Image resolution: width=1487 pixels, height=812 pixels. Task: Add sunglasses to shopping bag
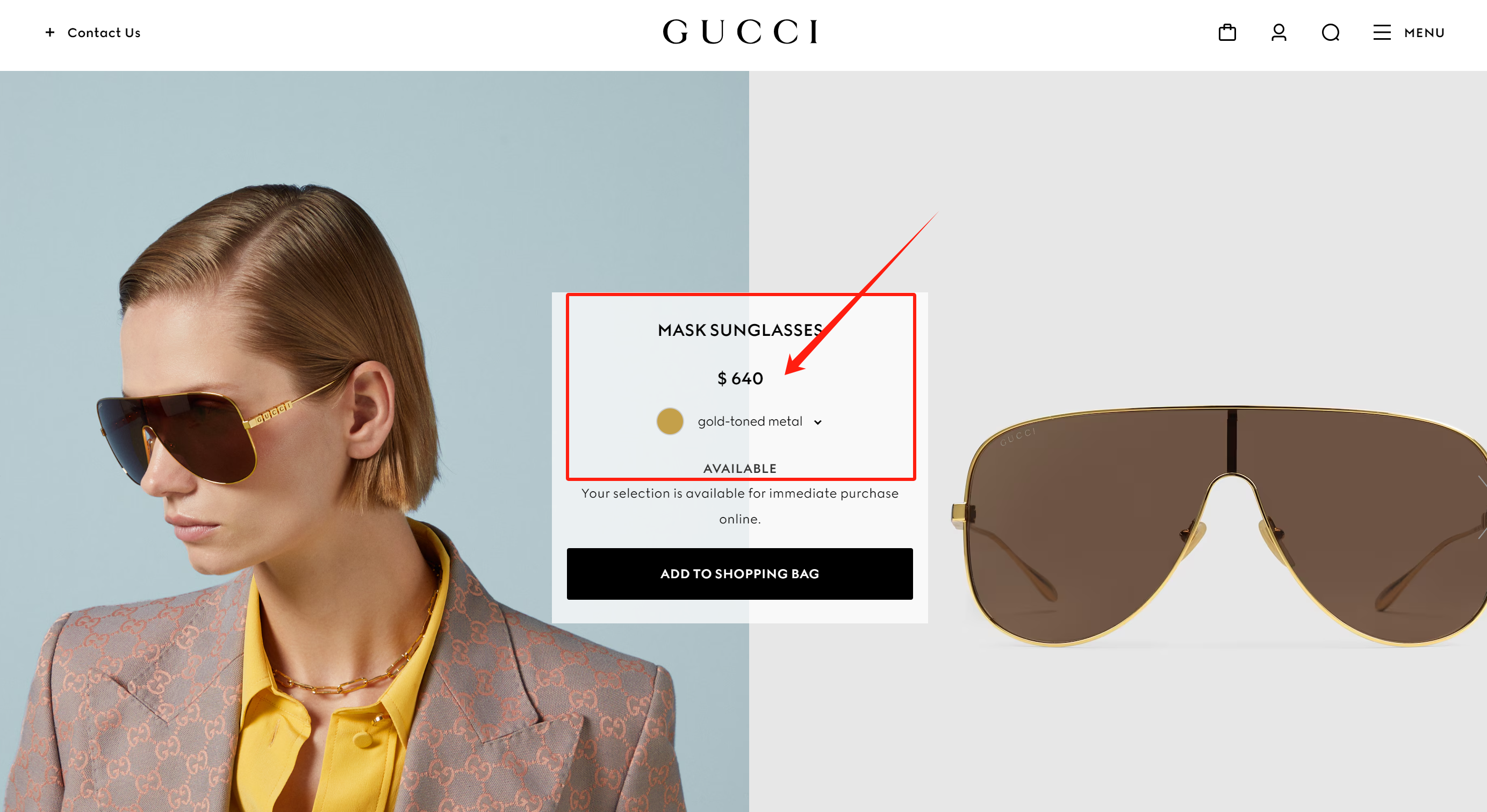739,573
